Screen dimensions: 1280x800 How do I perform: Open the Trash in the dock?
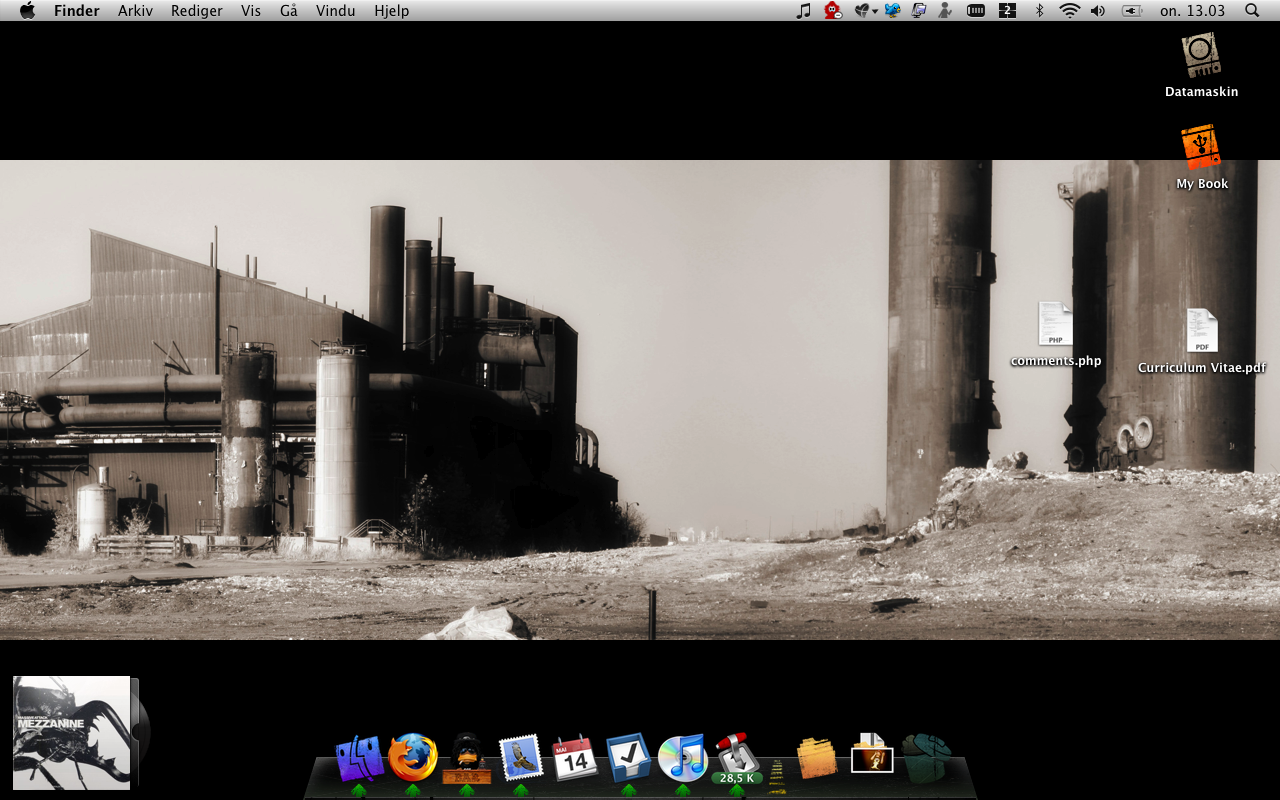(x=926, y=759)
